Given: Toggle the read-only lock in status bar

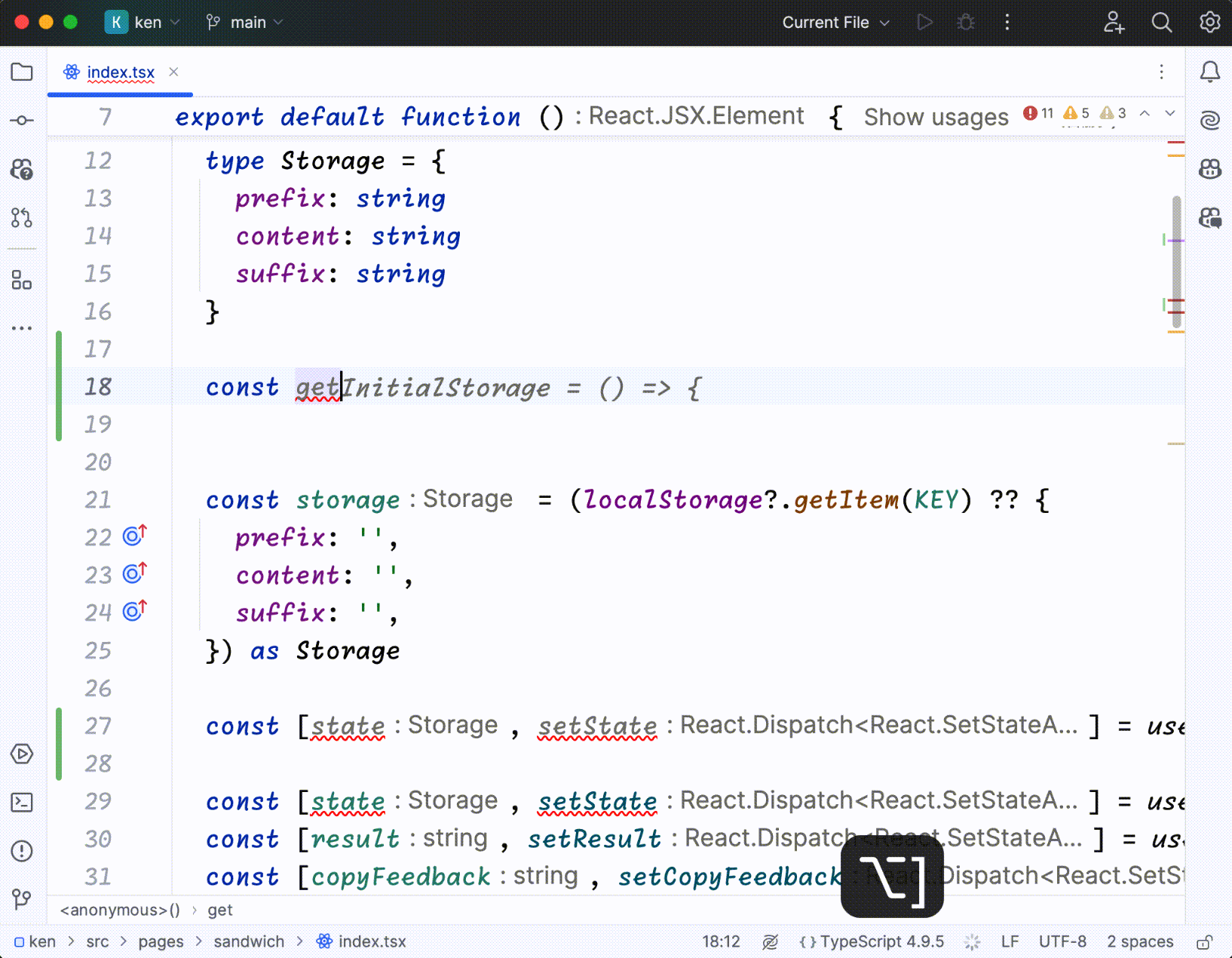Looking at the screenshot, I should [x=1204, y=941].
